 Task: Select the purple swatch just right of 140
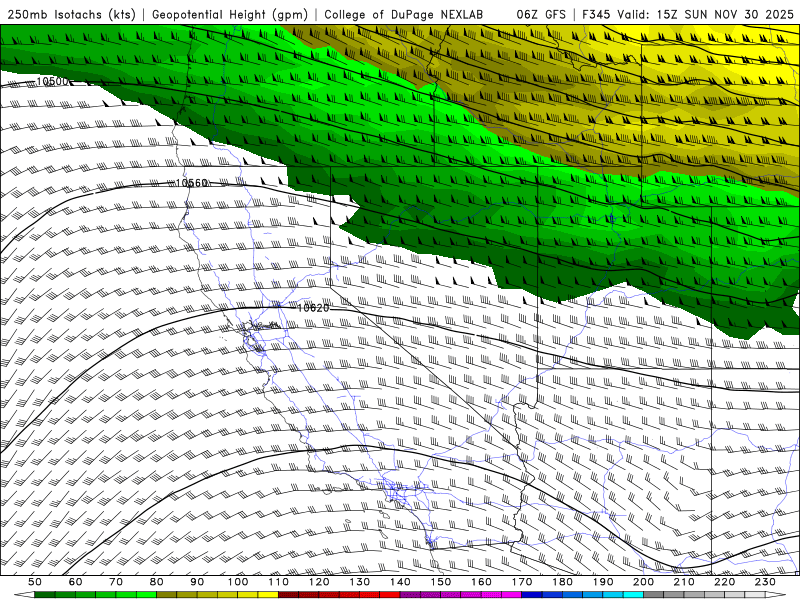(x=410, y=595)
